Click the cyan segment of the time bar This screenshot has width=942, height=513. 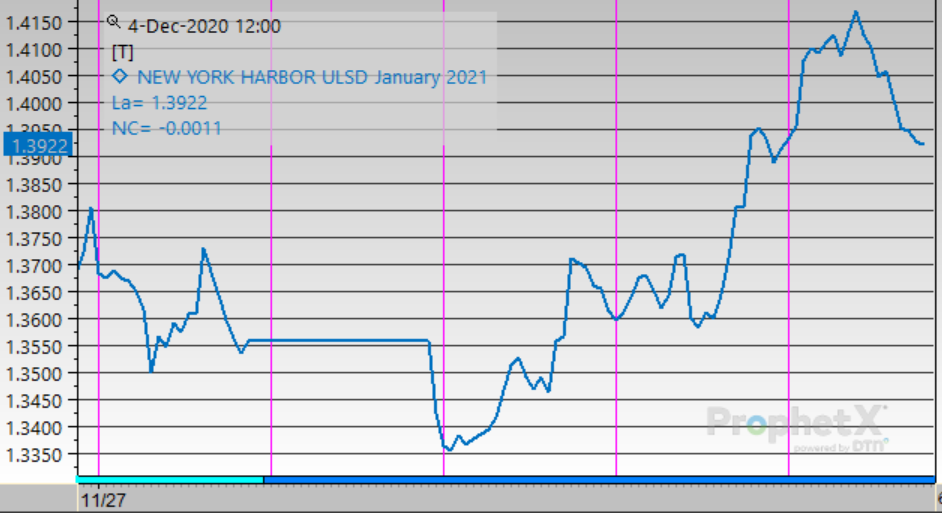(x=169, y=479)
